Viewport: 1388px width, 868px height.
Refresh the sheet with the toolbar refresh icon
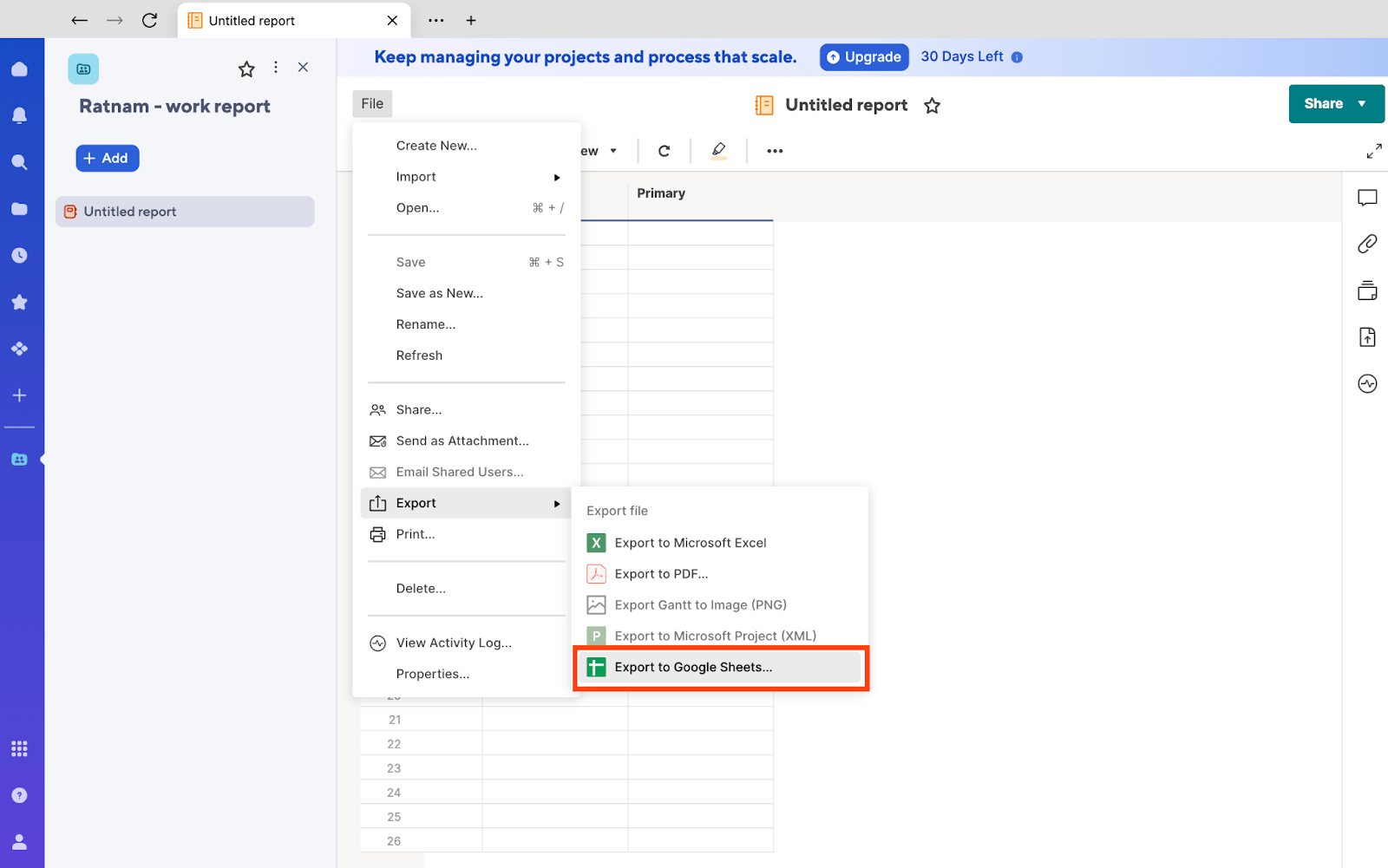click(664, 150)
